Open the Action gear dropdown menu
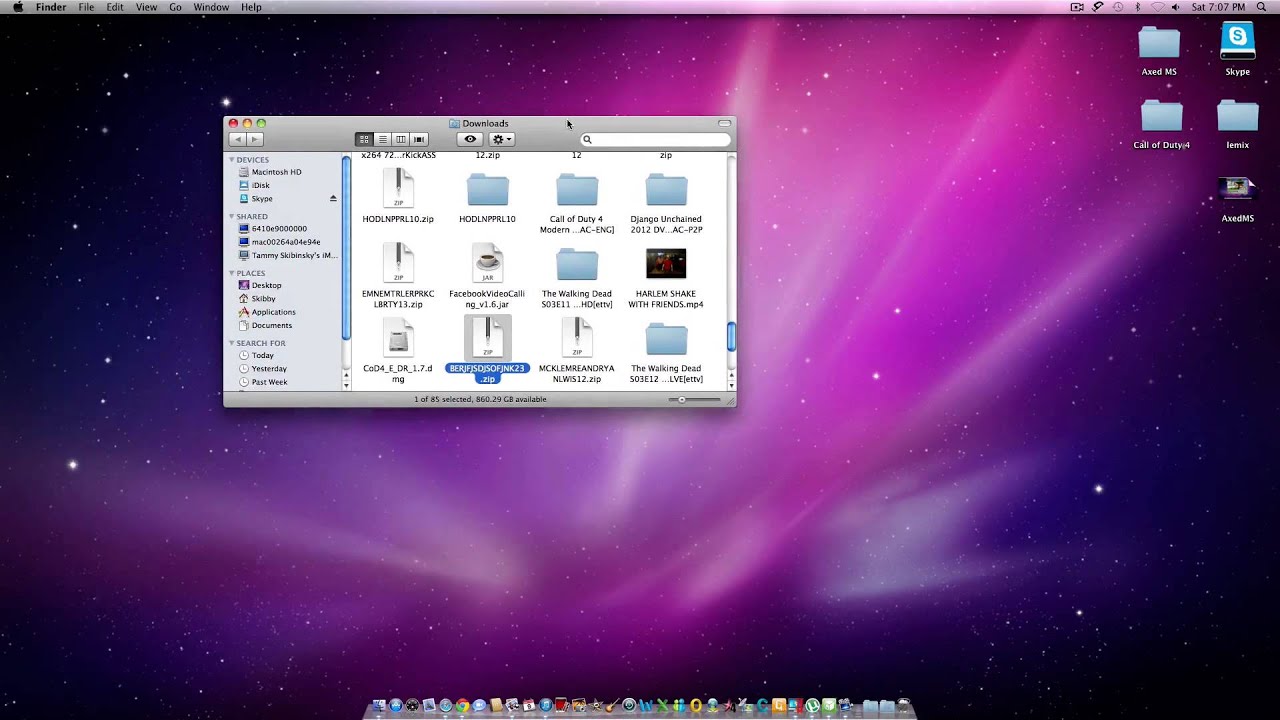 (501, 139)
